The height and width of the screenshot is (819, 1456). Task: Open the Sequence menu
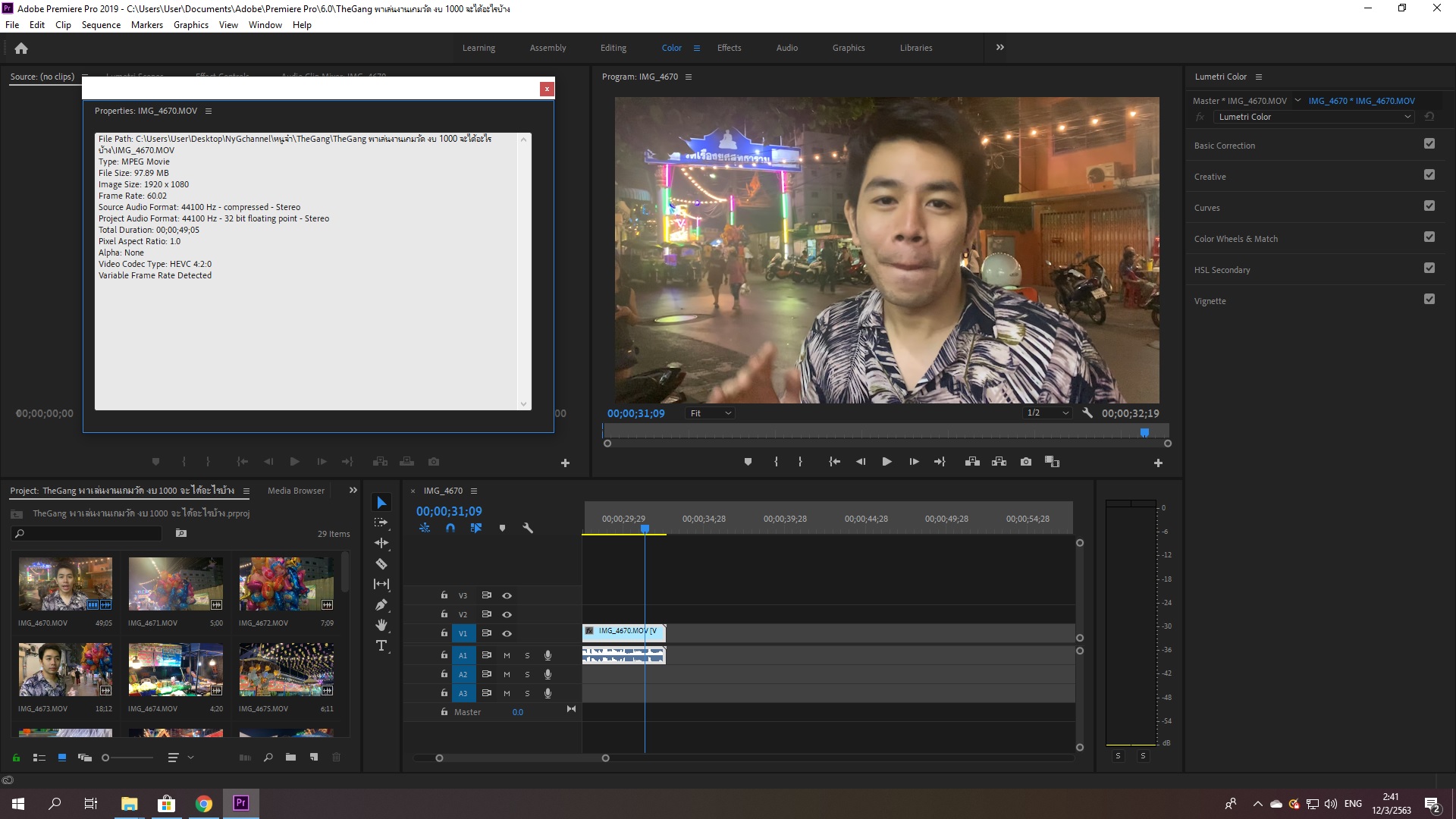click(101, 25)
